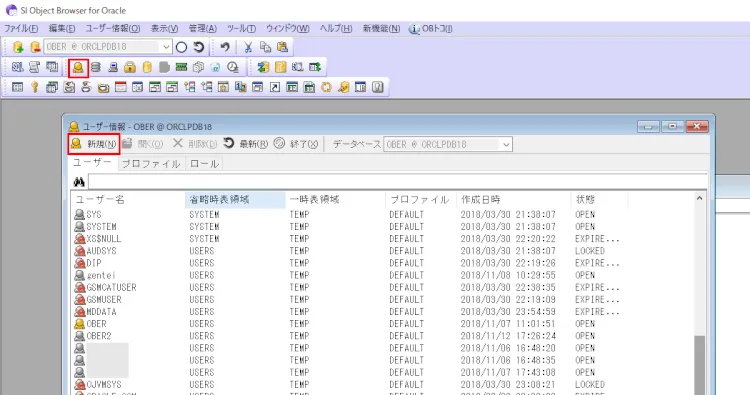Open the stacked disks tablespace icon
The width and height of the screenshot is (750, 395).
point(96,67)
